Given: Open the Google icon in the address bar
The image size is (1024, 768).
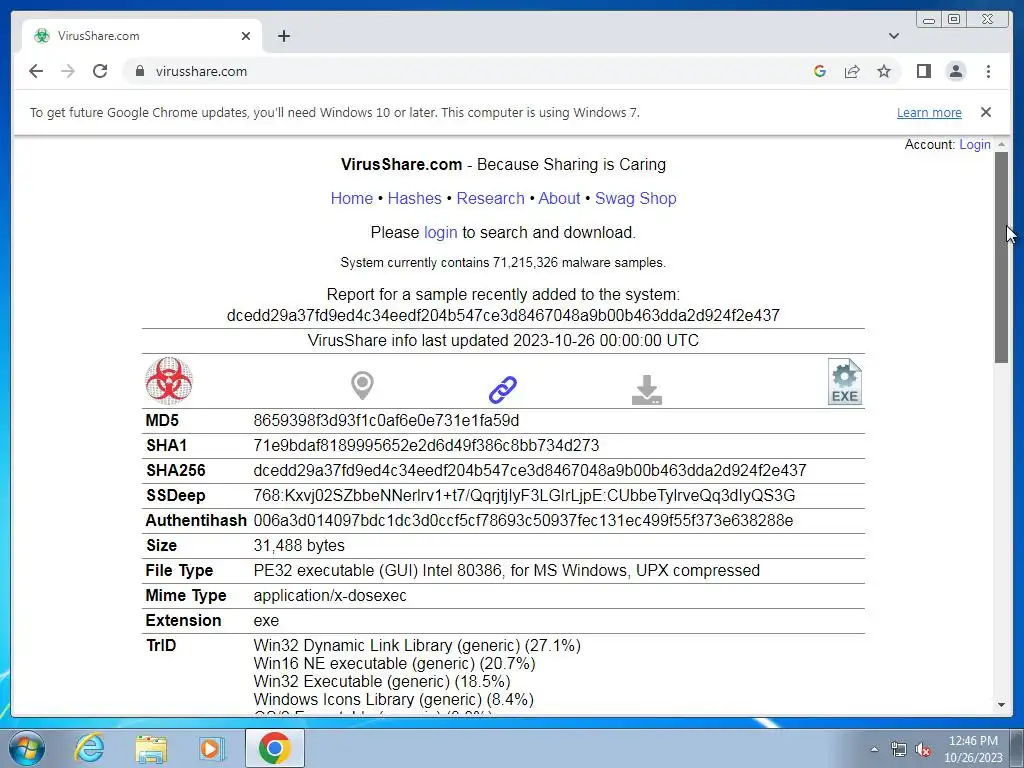Looking at the screenshot, I should pos(820,71).
